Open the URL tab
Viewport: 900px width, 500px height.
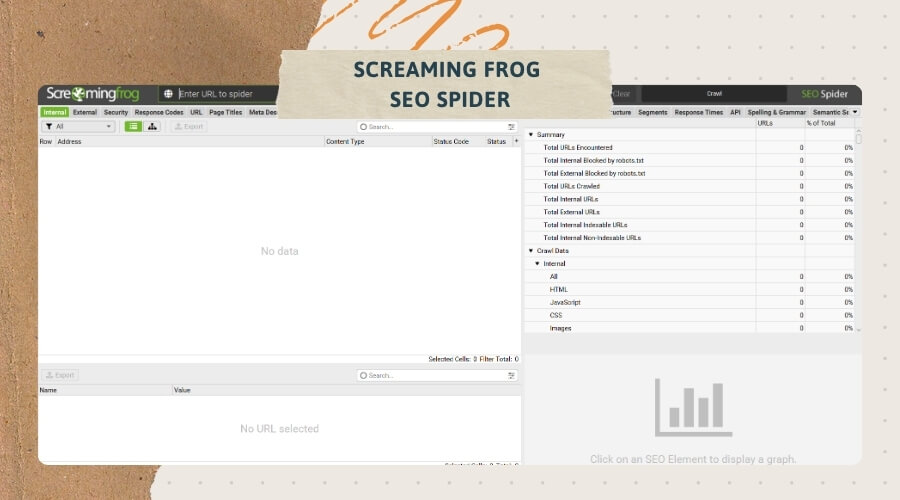coord(196,113)
